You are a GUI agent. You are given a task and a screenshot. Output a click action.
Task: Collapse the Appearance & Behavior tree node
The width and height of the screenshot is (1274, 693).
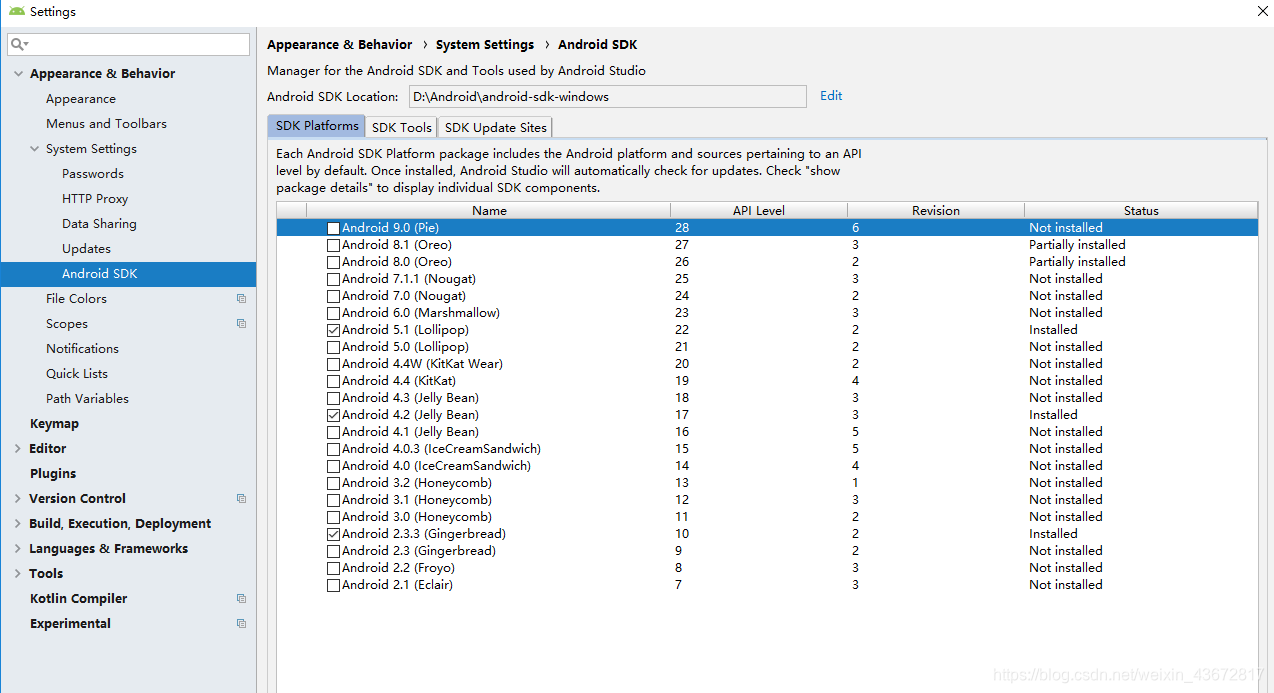pos(18,74)
